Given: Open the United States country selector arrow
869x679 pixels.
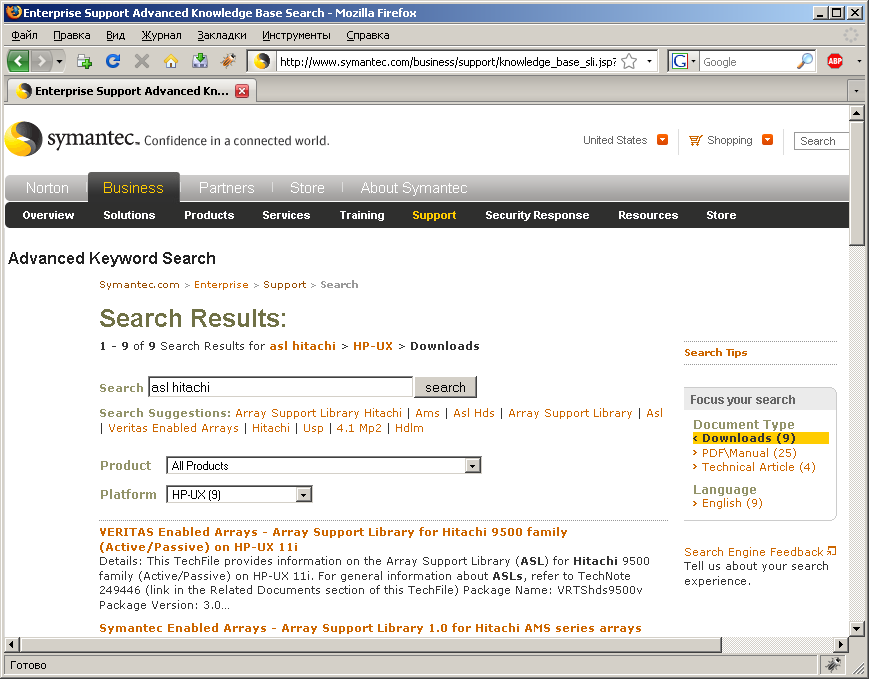Looking at the screenshot, I should click(x=662, y=140).
